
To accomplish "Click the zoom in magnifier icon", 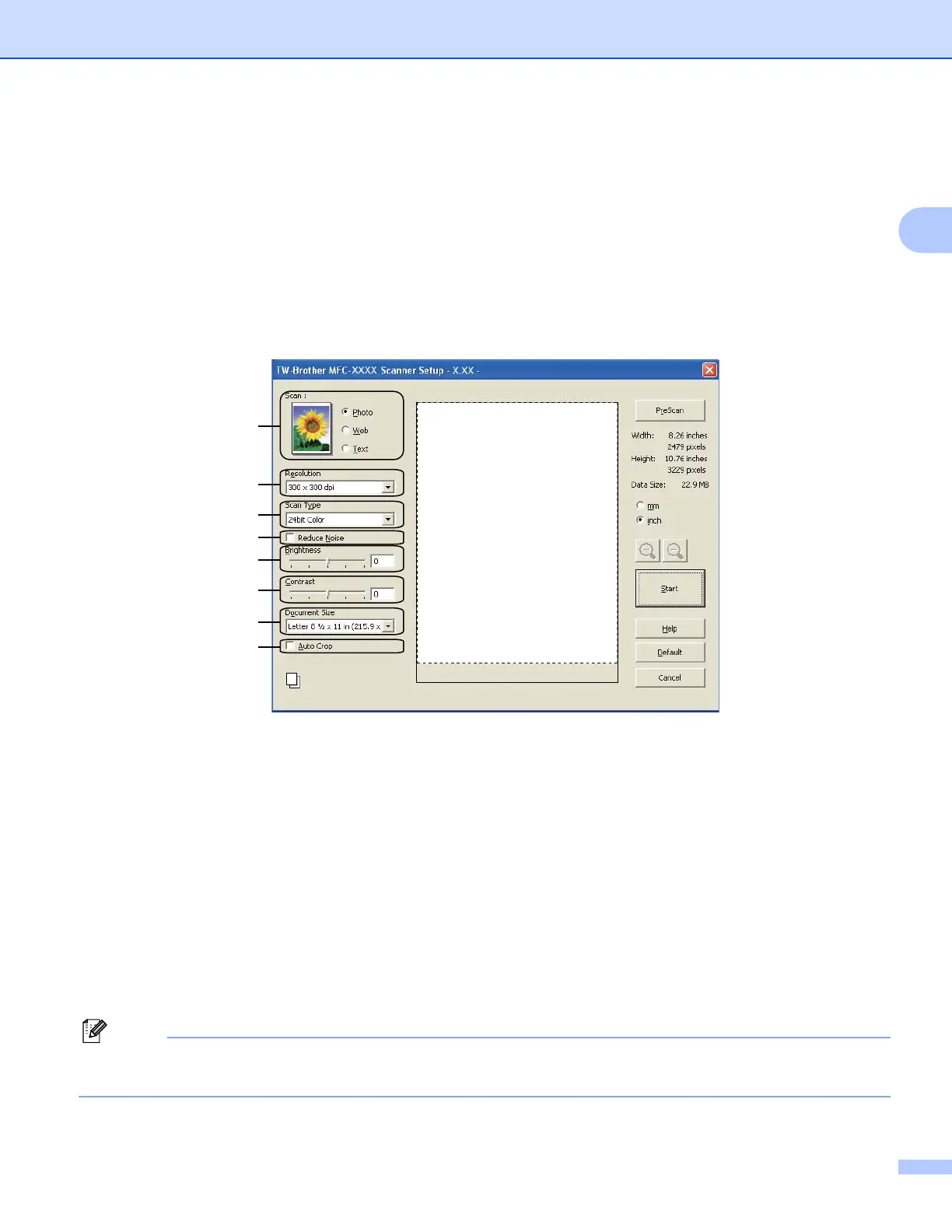I will 648,551.
